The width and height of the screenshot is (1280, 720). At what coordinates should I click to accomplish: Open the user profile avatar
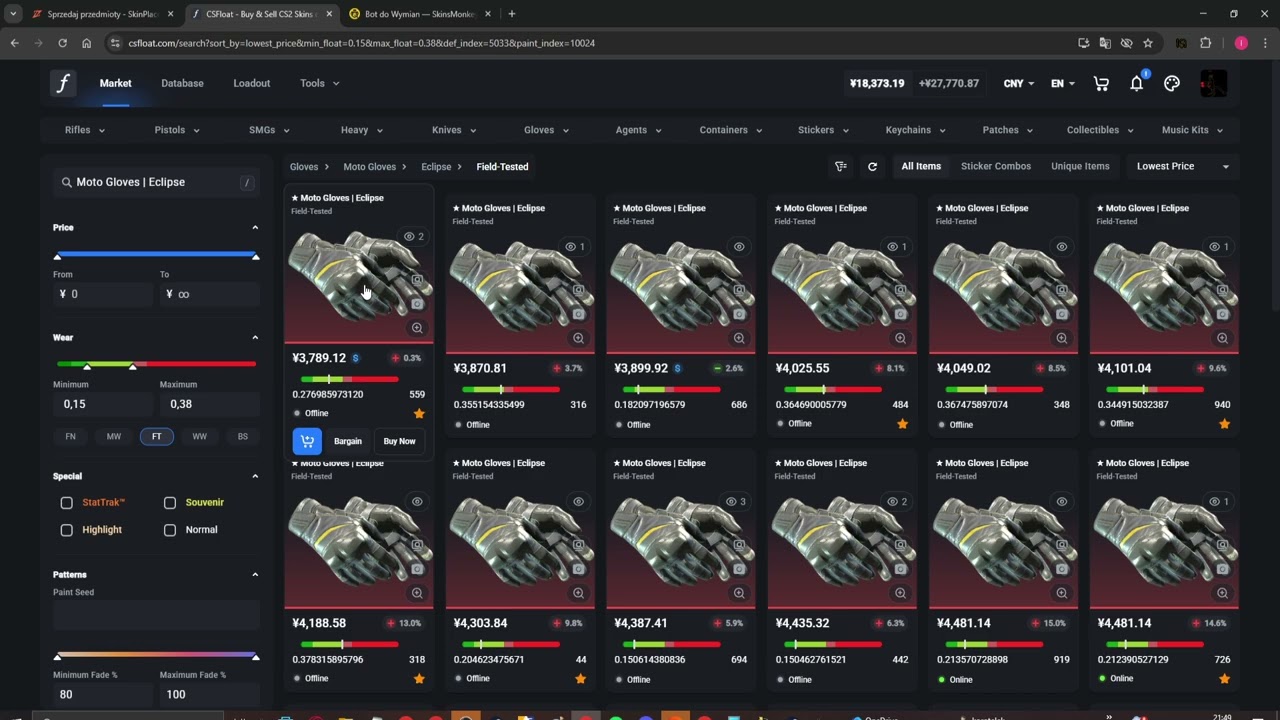pyautogui.click(x=1214, y=84)
